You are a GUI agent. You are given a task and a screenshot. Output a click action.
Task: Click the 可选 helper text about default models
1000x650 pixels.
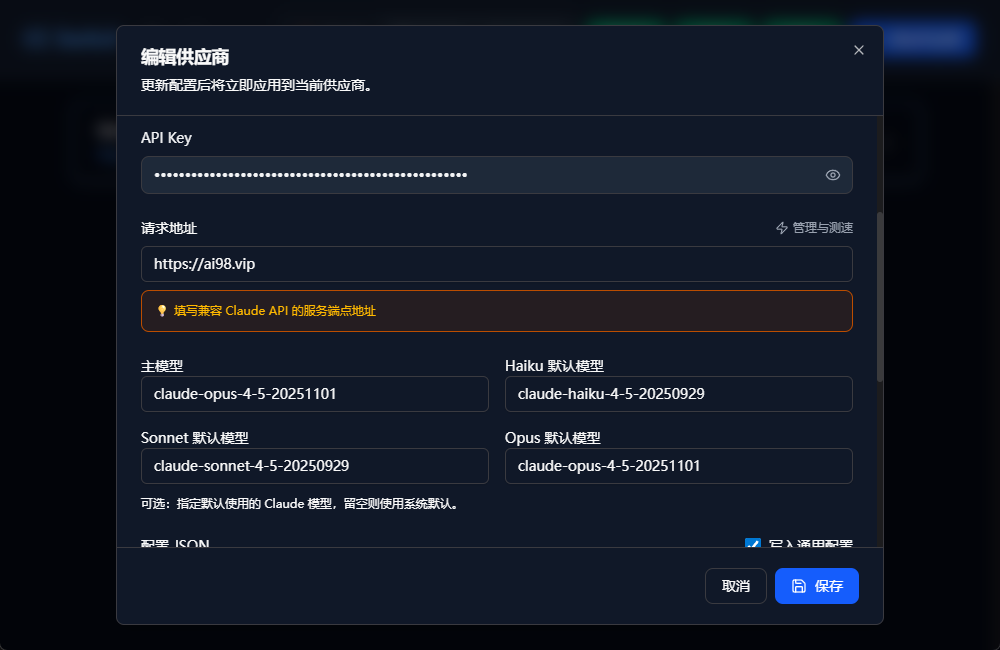[300, 504]
